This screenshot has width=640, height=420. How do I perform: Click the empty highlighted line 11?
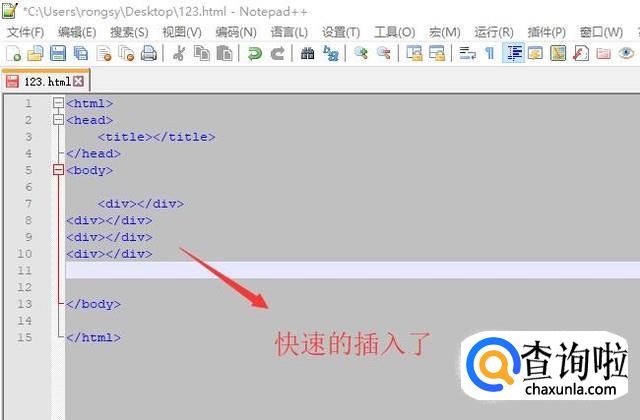(350, 271)
